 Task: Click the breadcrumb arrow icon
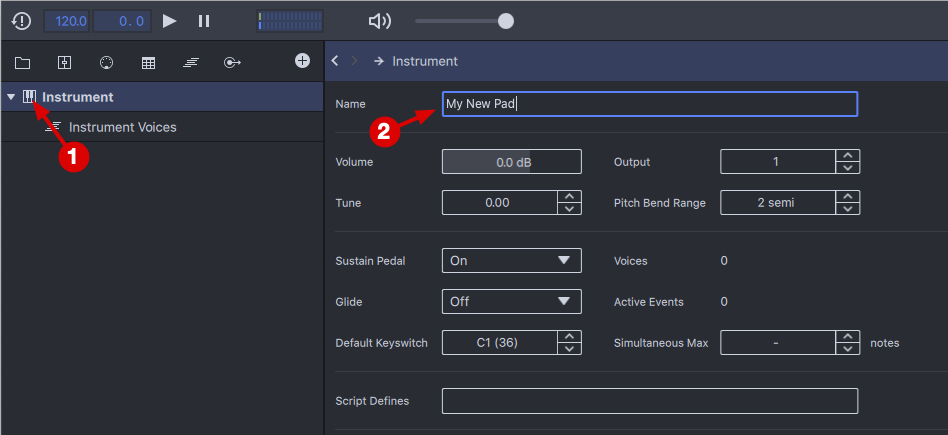379,61
